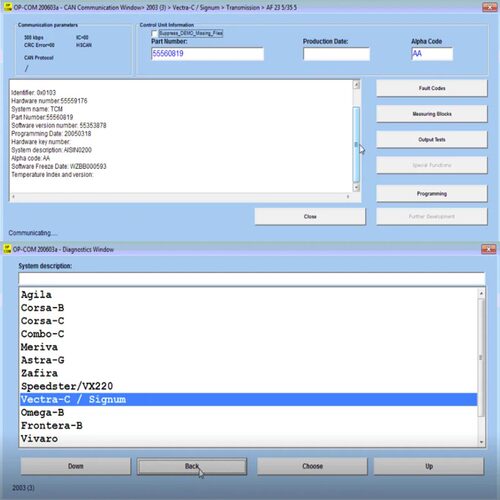Click the 'Hardware number 55559176' line

tap(49, 101)
